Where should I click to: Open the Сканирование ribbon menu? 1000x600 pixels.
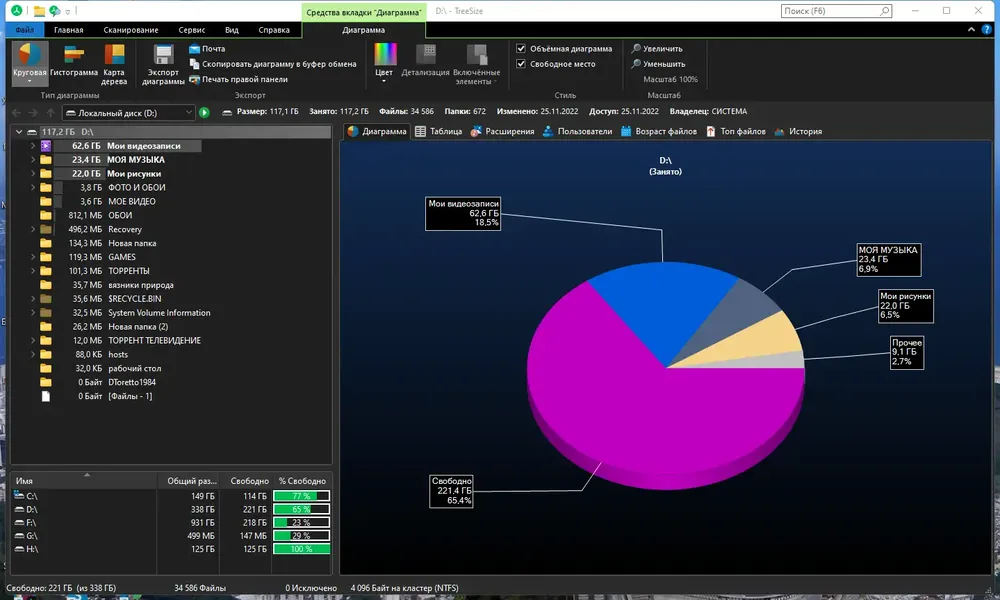click(x=131, y=30)
